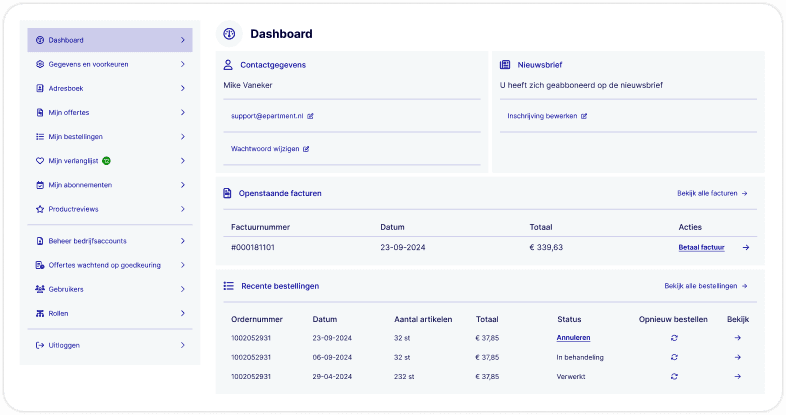Click the icon beside Beheer bedrijfsaccounts
786x415 pixels.
click(40, 241)
